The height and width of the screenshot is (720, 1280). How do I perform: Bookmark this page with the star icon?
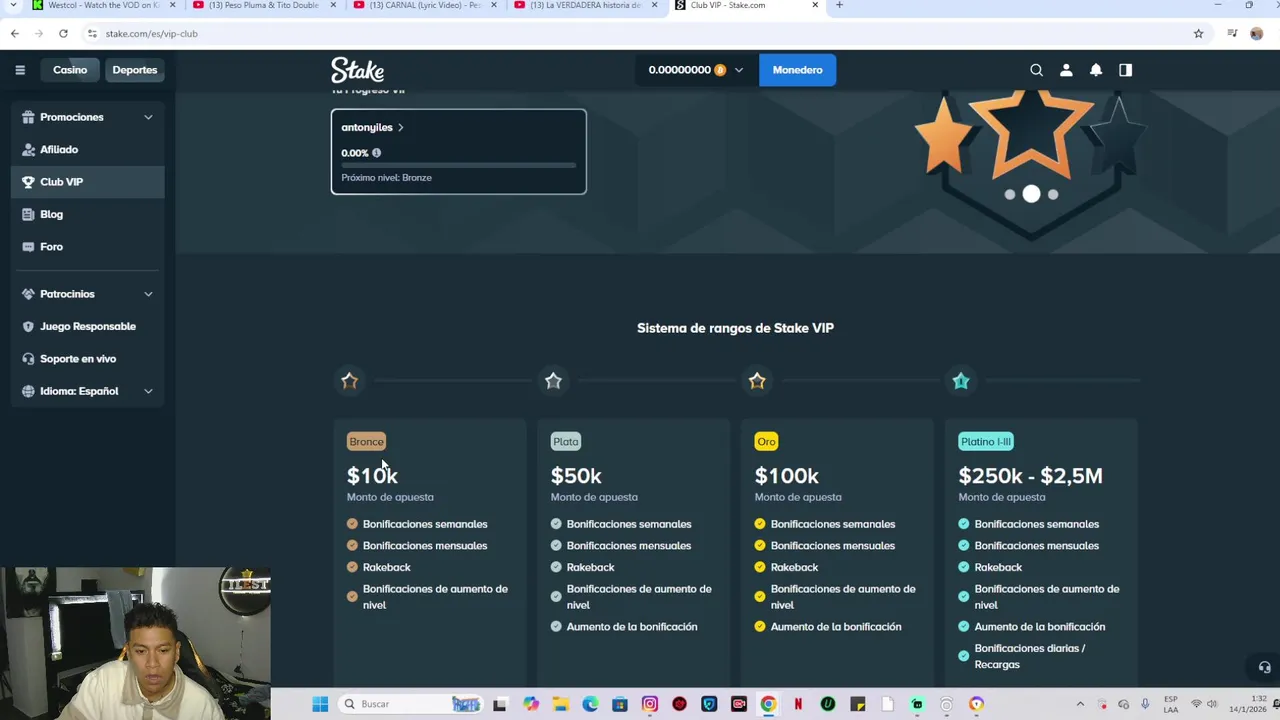(x=1198, y=33)
